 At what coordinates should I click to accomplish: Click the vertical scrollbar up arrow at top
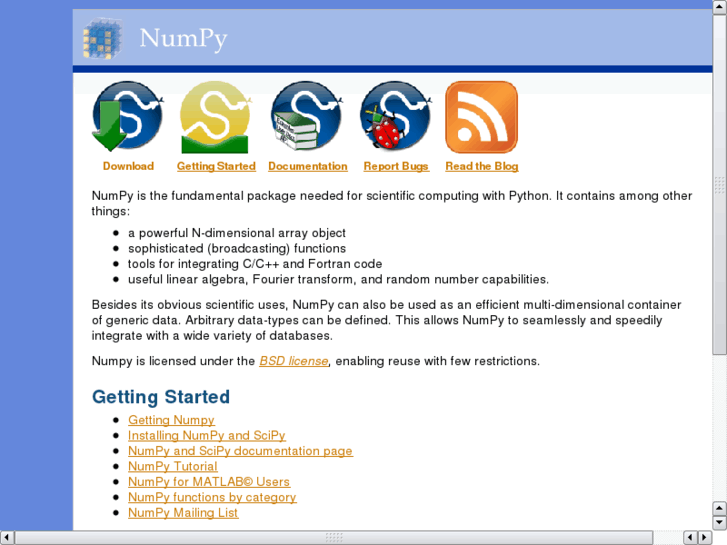click(720, 6)
